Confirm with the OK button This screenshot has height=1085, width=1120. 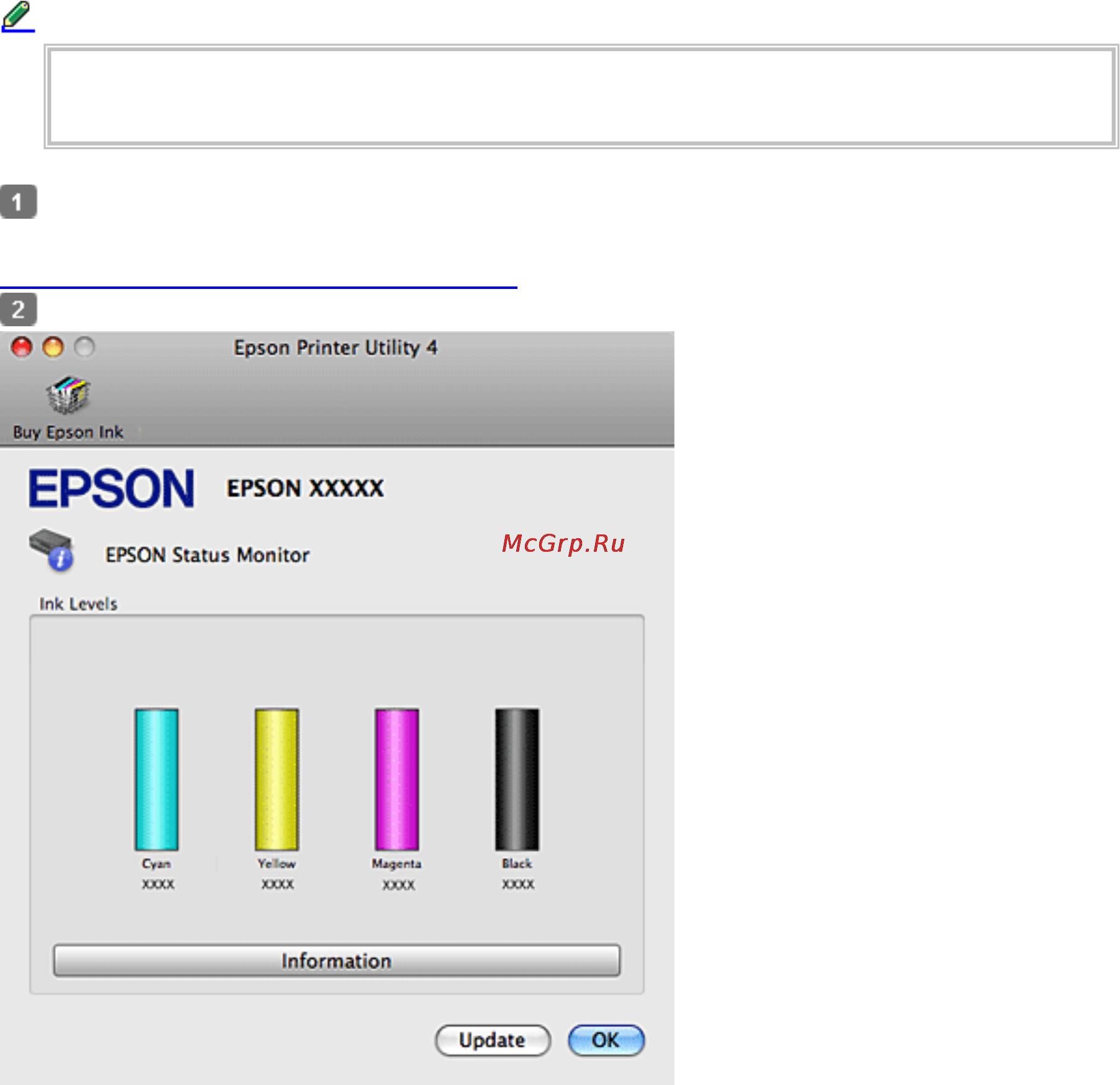(x=606, y=1040)
